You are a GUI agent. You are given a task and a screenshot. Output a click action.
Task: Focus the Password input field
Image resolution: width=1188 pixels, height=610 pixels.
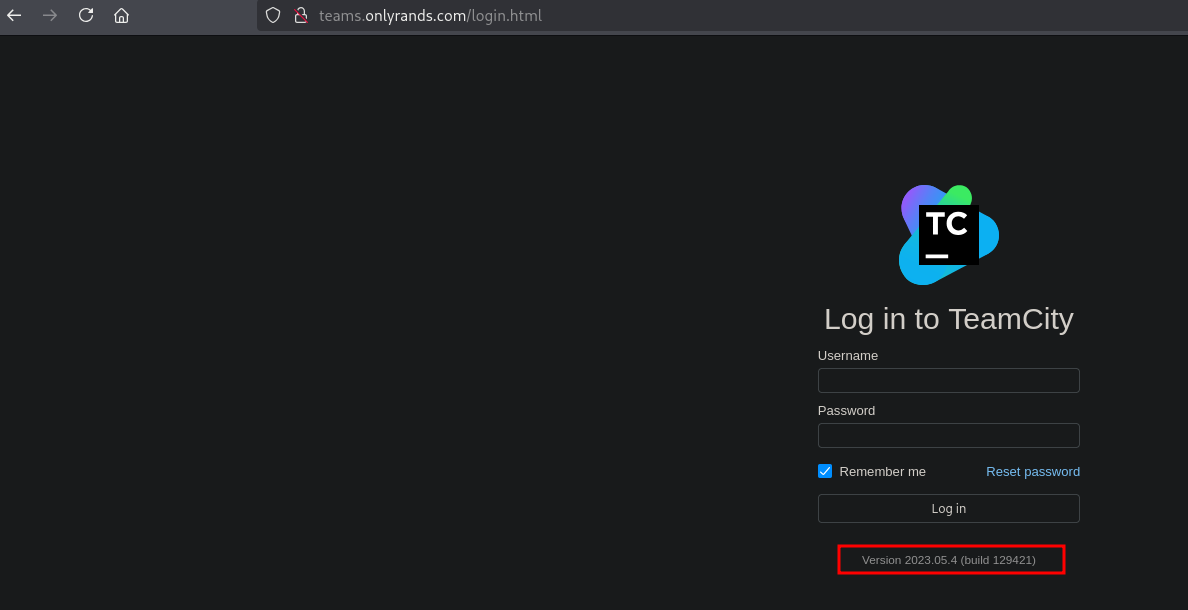coord(948,435)
